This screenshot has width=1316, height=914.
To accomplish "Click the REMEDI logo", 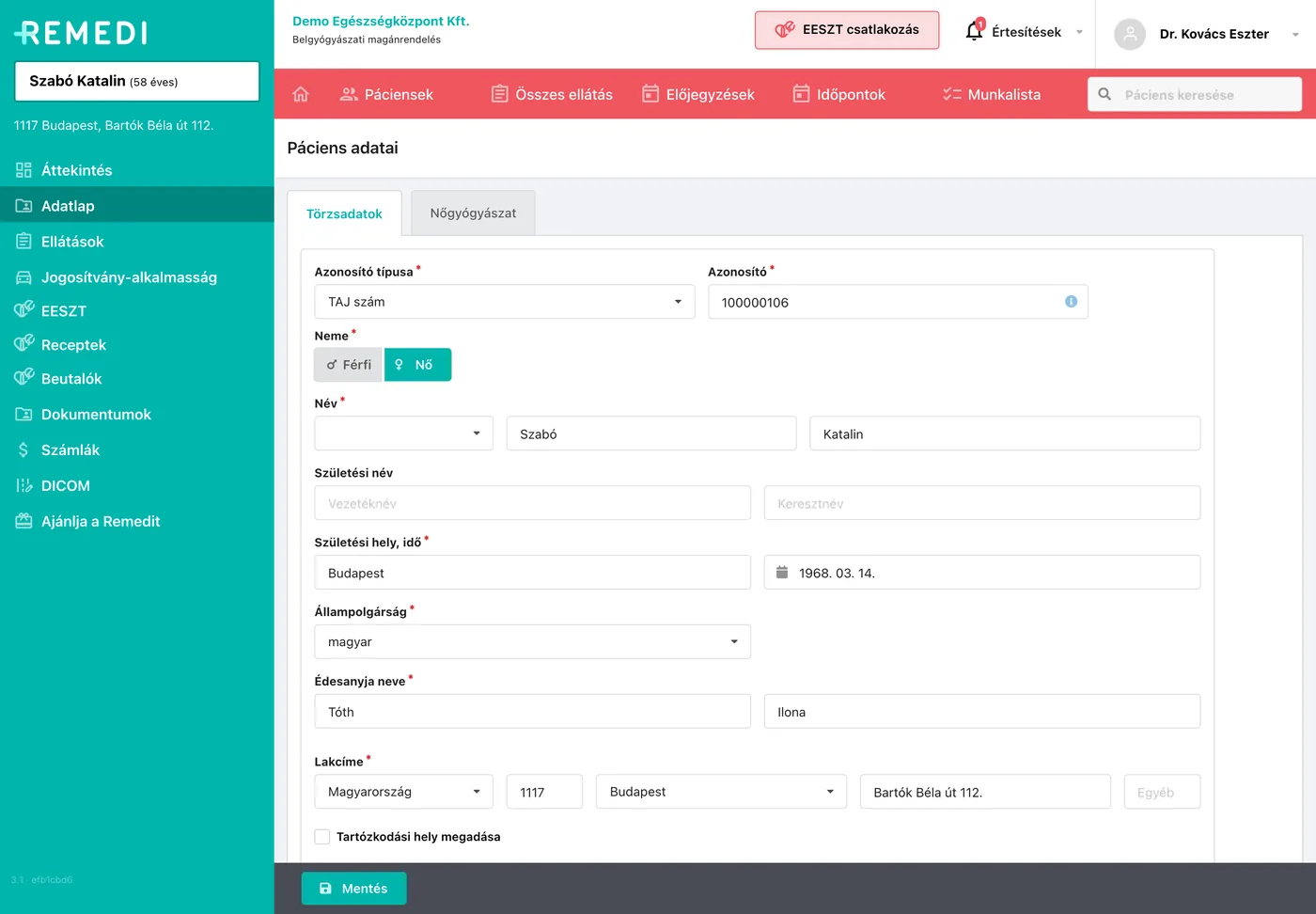I will coord(81,33).
